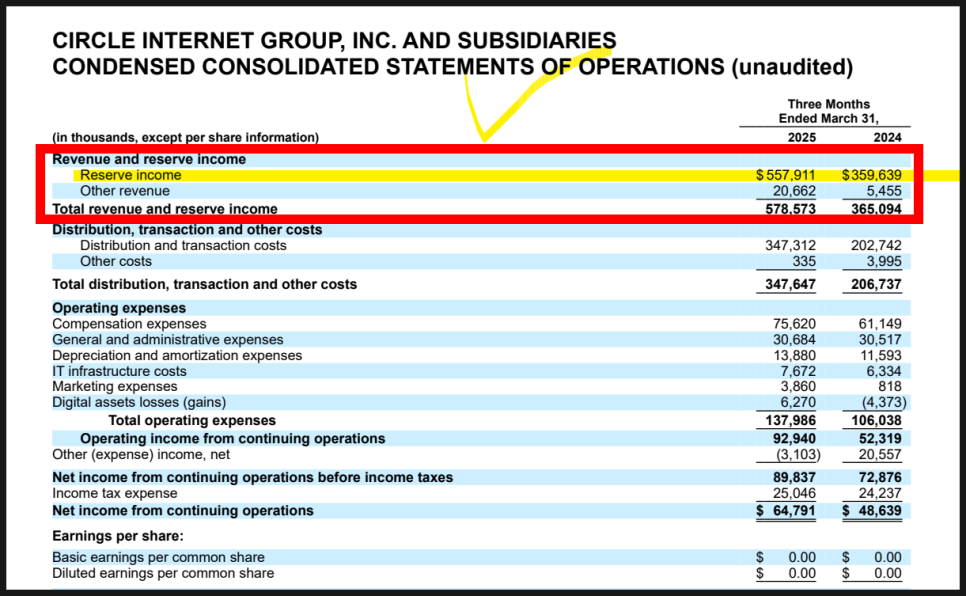The image size is (966, 596).
Task: Select the note "(in thousands, except per share information)"
Action: 185,137
